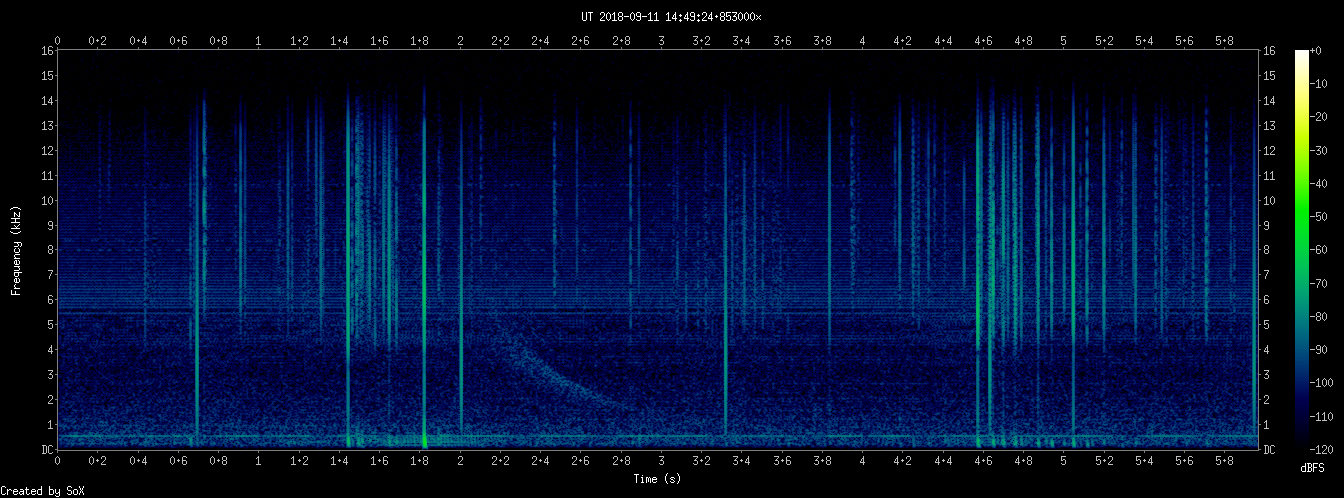The height and width of the screenshot is (498, 1344).
Task: Click the "DC" label on the left frequency axis
Action: [x=47, y=450]
